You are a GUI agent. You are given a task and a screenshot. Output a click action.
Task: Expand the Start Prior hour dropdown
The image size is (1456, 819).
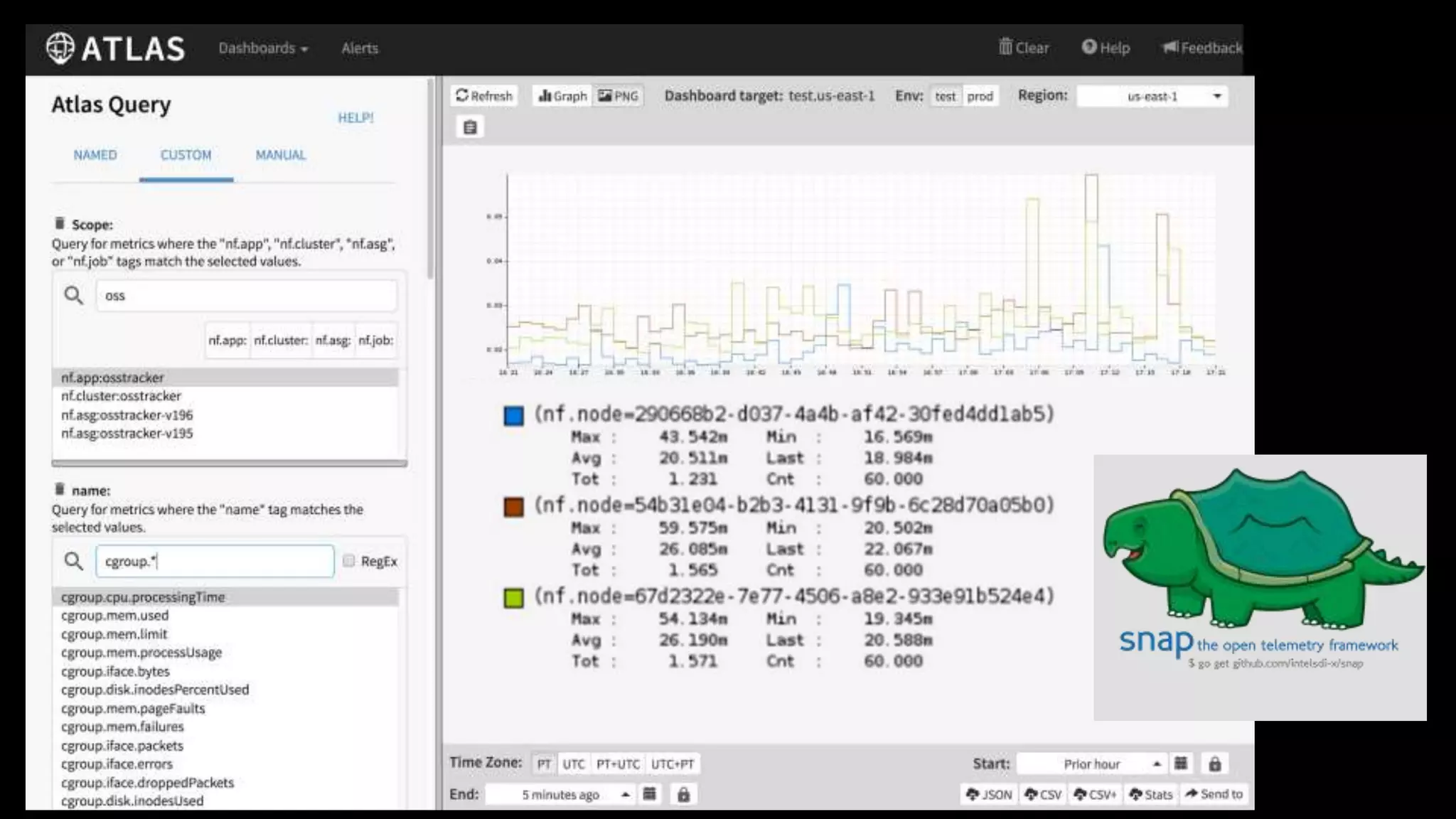coord(1091,764)
